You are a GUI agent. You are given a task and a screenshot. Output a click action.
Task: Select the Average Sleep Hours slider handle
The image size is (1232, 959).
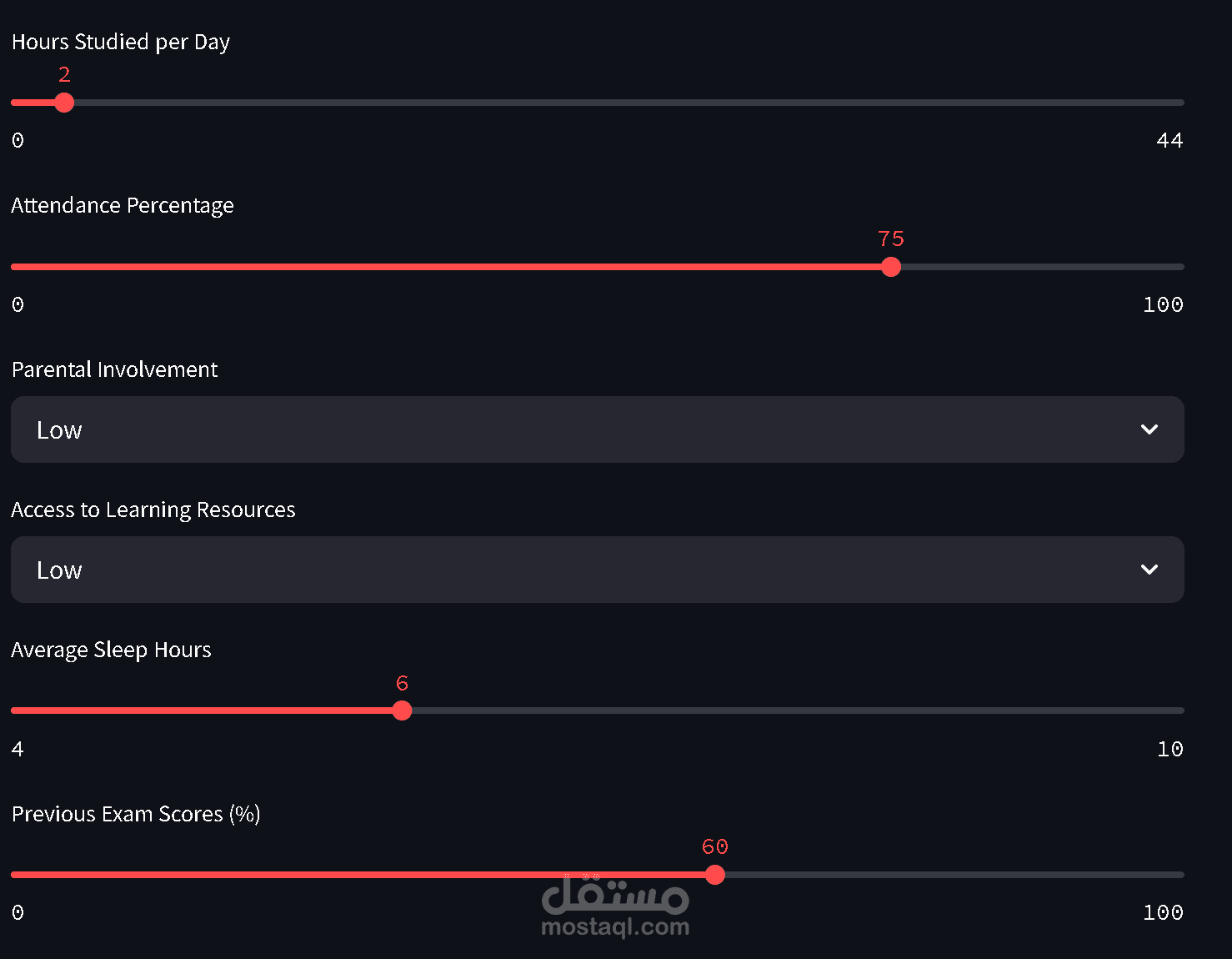(x=402, y=710)
